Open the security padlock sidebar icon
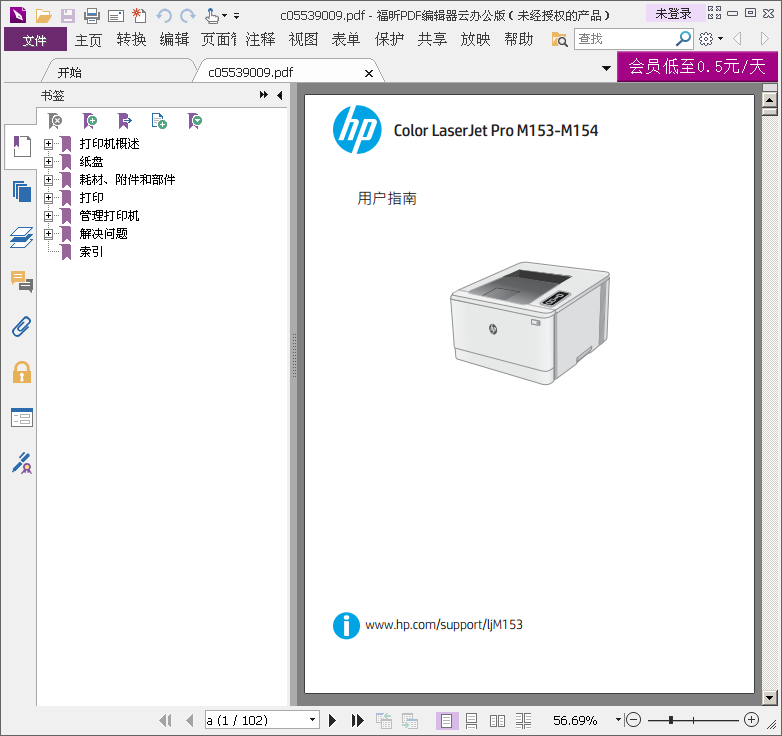This screenshot has width=782, height=736. point(21,372)
